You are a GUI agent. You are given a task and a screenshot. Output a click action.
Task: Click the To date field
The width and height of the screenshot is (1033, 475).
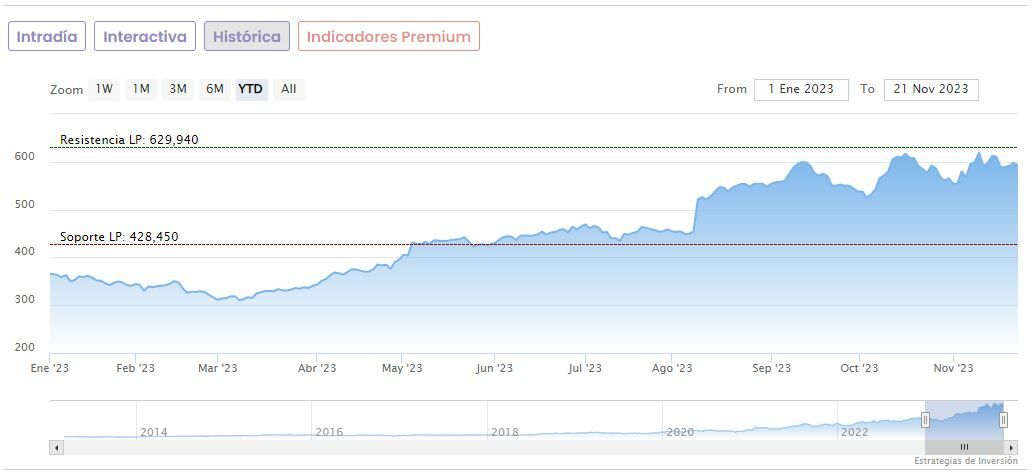931,89
